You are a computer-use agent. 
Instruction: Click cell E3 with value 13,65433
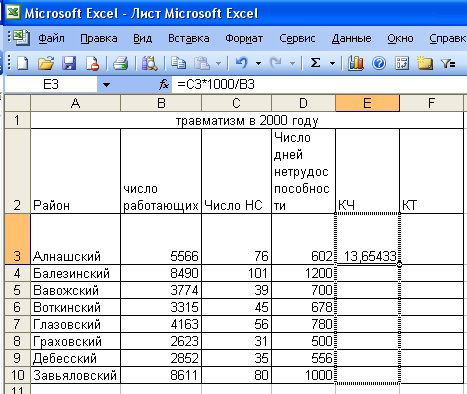coord(367,239)
